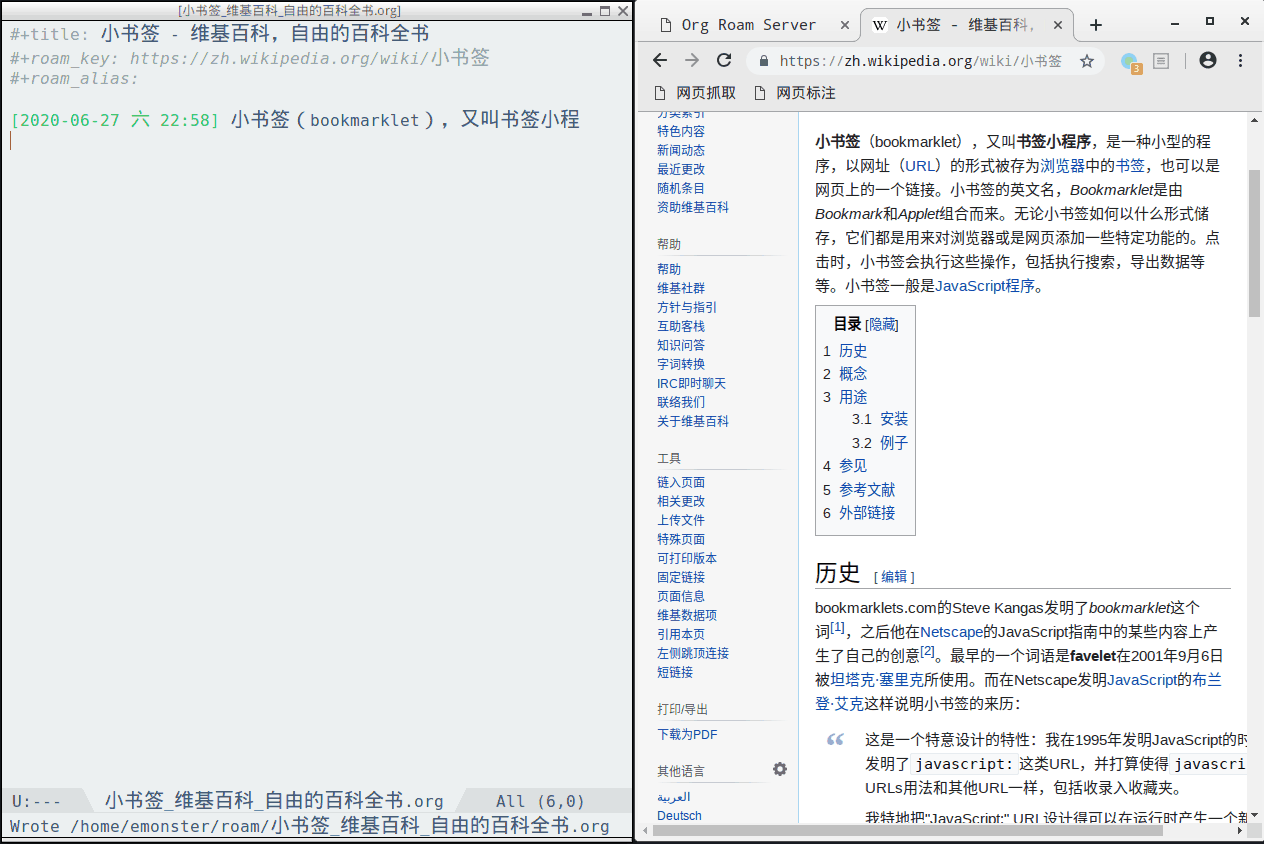
Task: Jump to contents entry 2 概念
Action: (x=853, y=374)
